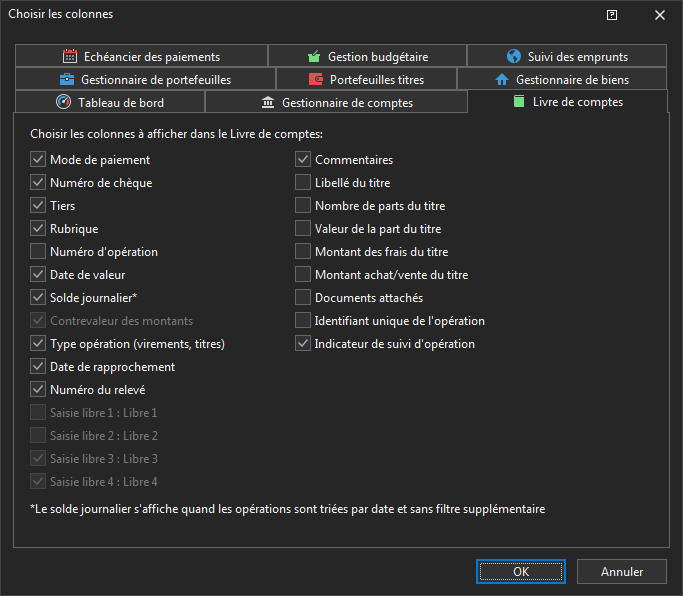Uncheck Mode de paiement column
683x596 pixels.
[x=38, y=159]
